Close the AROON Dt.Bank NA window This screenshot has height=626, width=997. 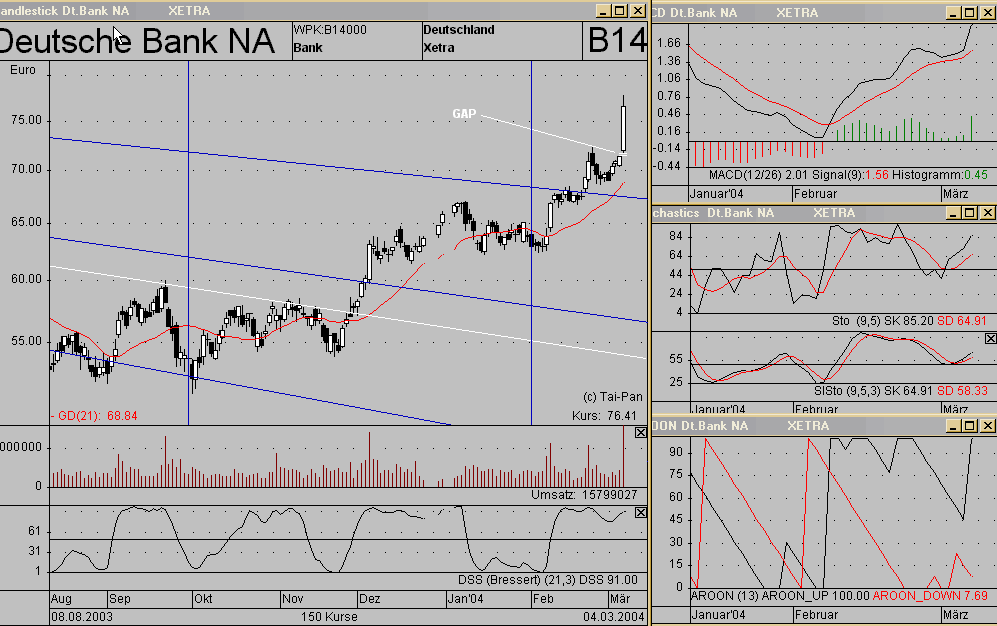click(x=987, y=426)
